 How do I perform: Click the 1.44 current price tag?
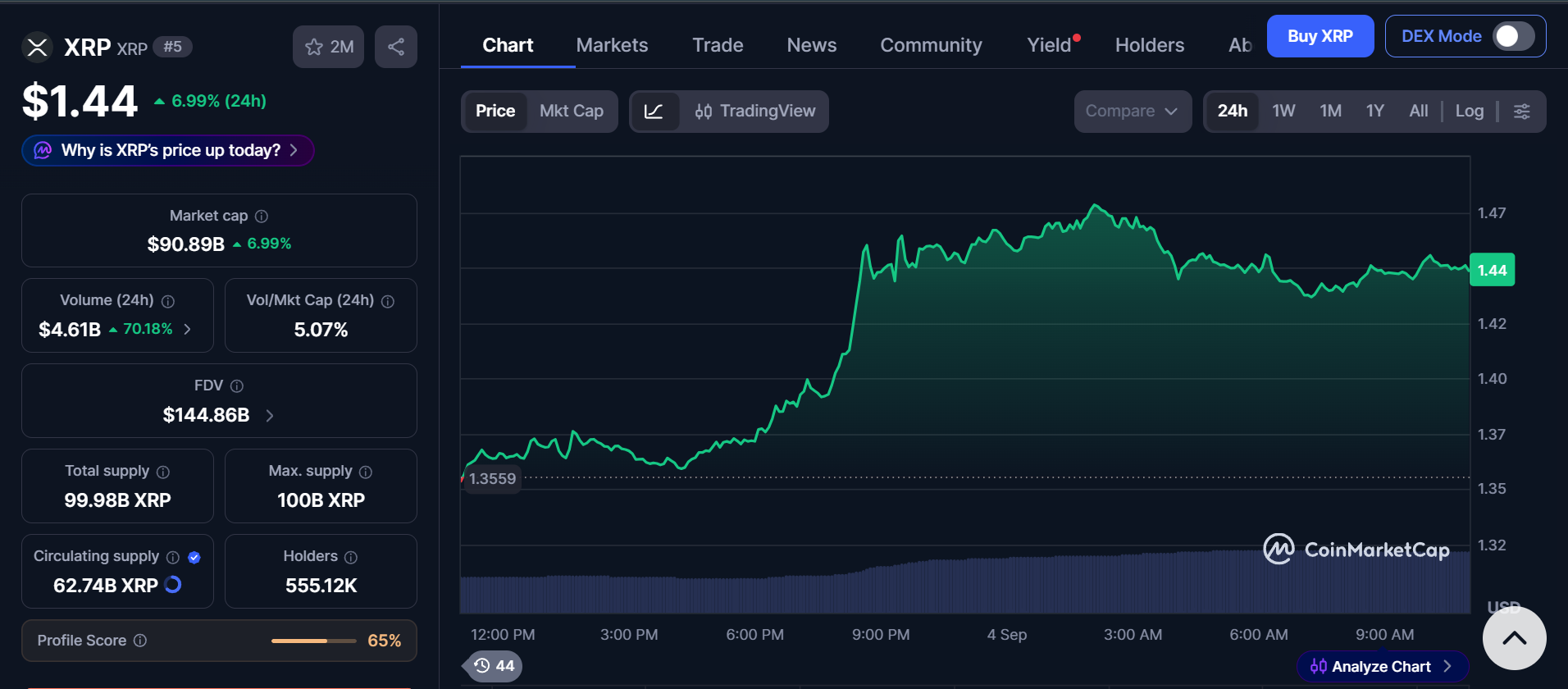(1492, 270)
